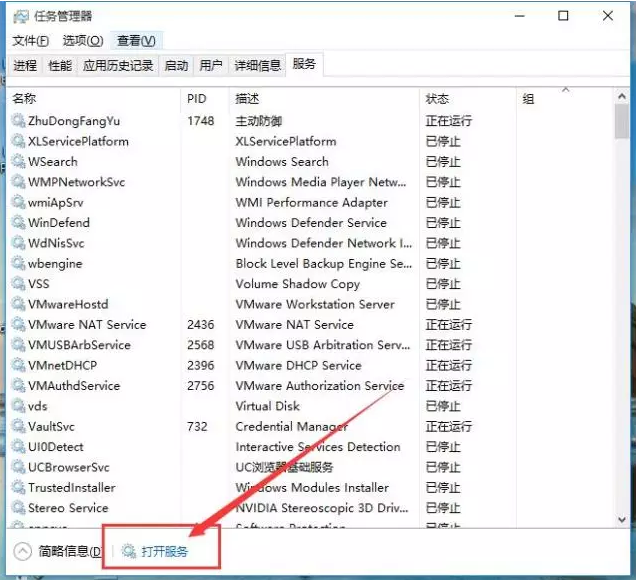The image size is (636, 580).
Task: Sort by the PID column header
Action: [x=197, y=99]
